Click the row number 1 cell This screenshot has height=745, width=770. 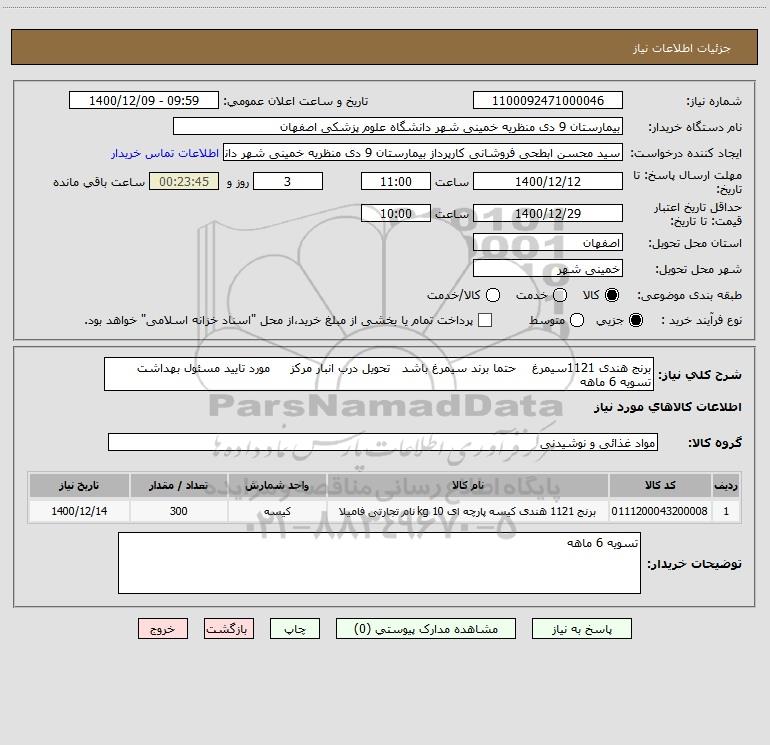pos(726,511)
